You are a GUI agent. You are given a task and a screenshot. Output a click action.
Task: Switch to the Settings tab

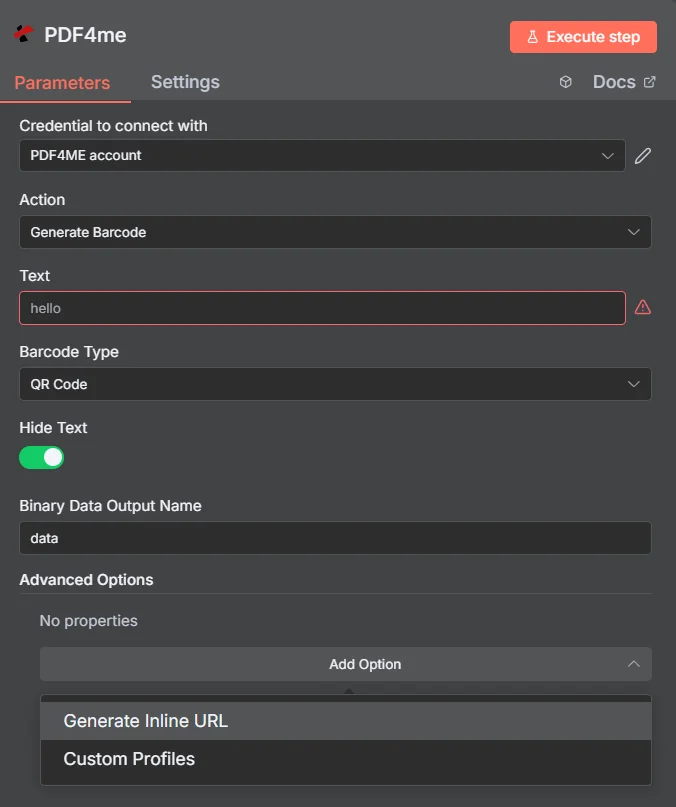tap(185, 82)
